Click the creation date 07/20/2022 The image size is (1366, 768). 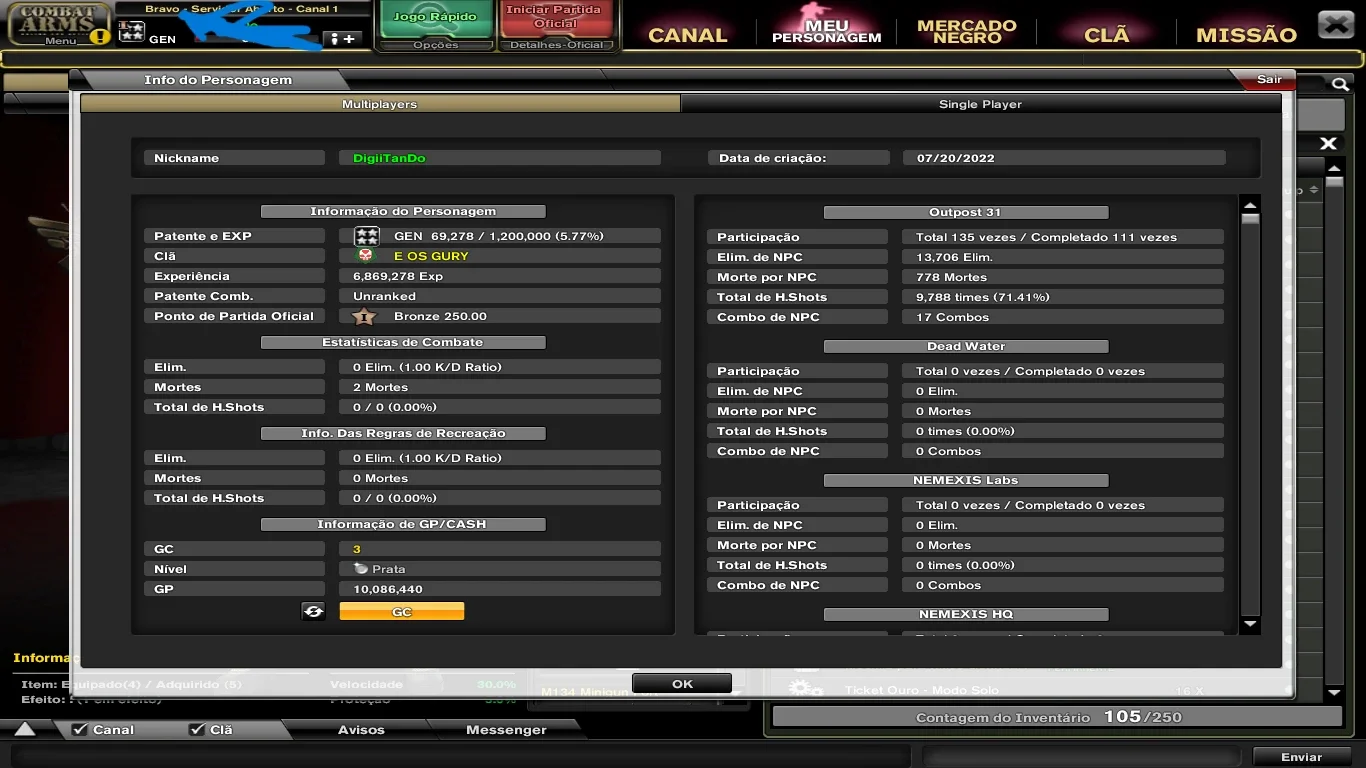coord(955,158)
